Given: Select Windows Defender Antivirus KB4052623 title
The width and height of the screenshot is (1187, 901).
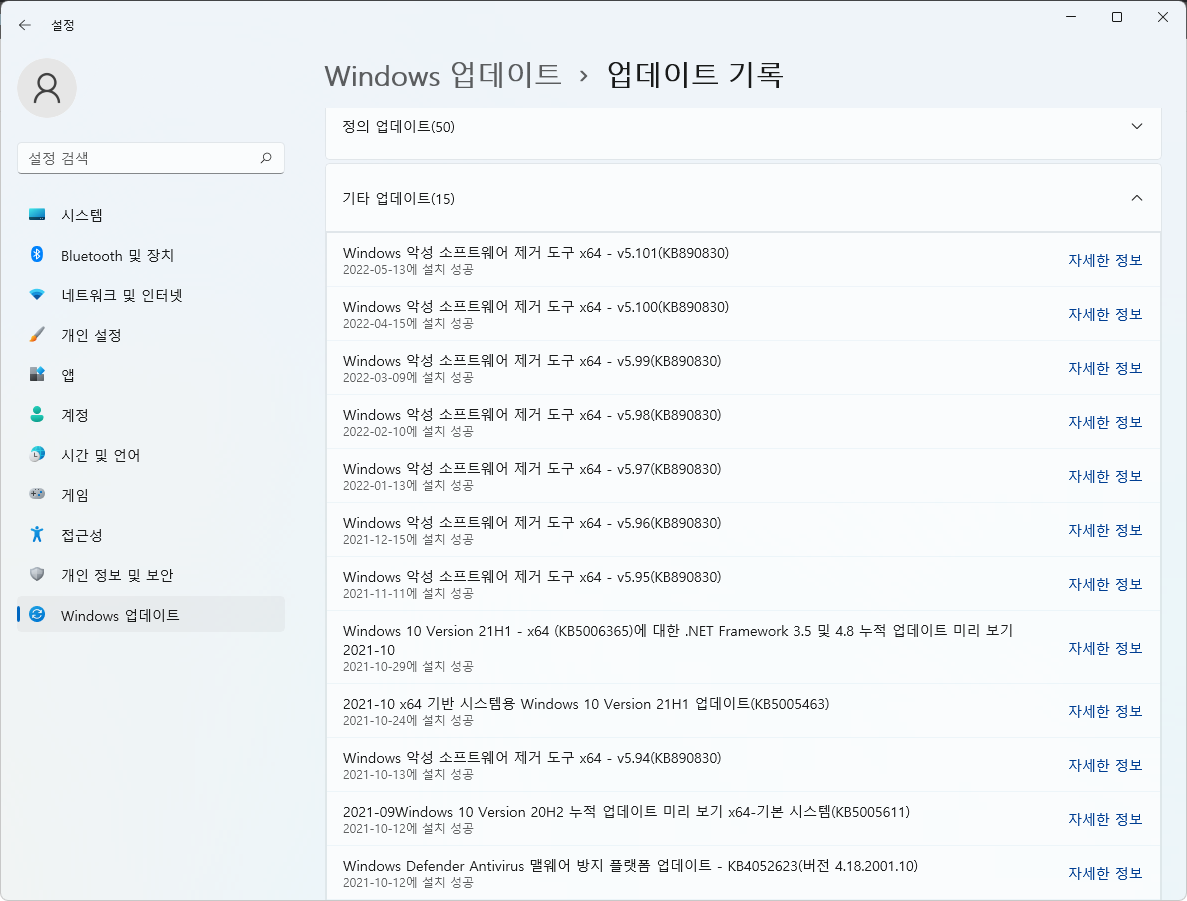Looking at the screenshot, I should [630, 865].
